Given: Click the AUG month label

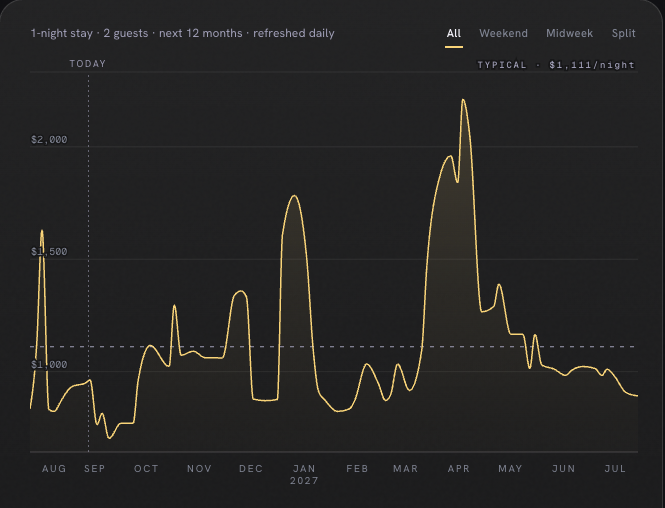Looking at the screenshot, I should click(54, 469).
